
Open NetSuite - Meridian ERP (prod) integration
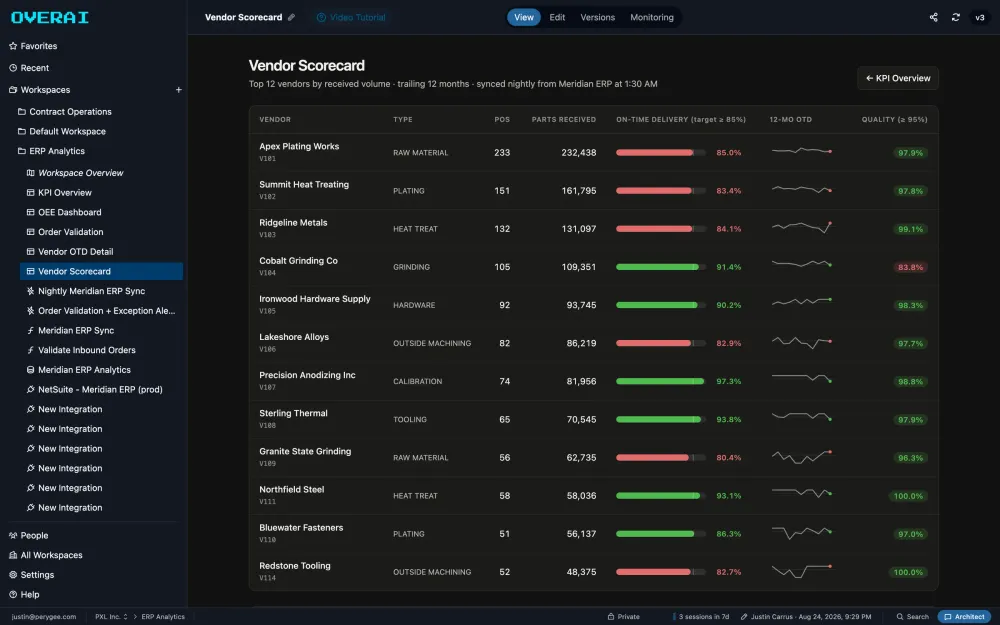click(94, 390)
